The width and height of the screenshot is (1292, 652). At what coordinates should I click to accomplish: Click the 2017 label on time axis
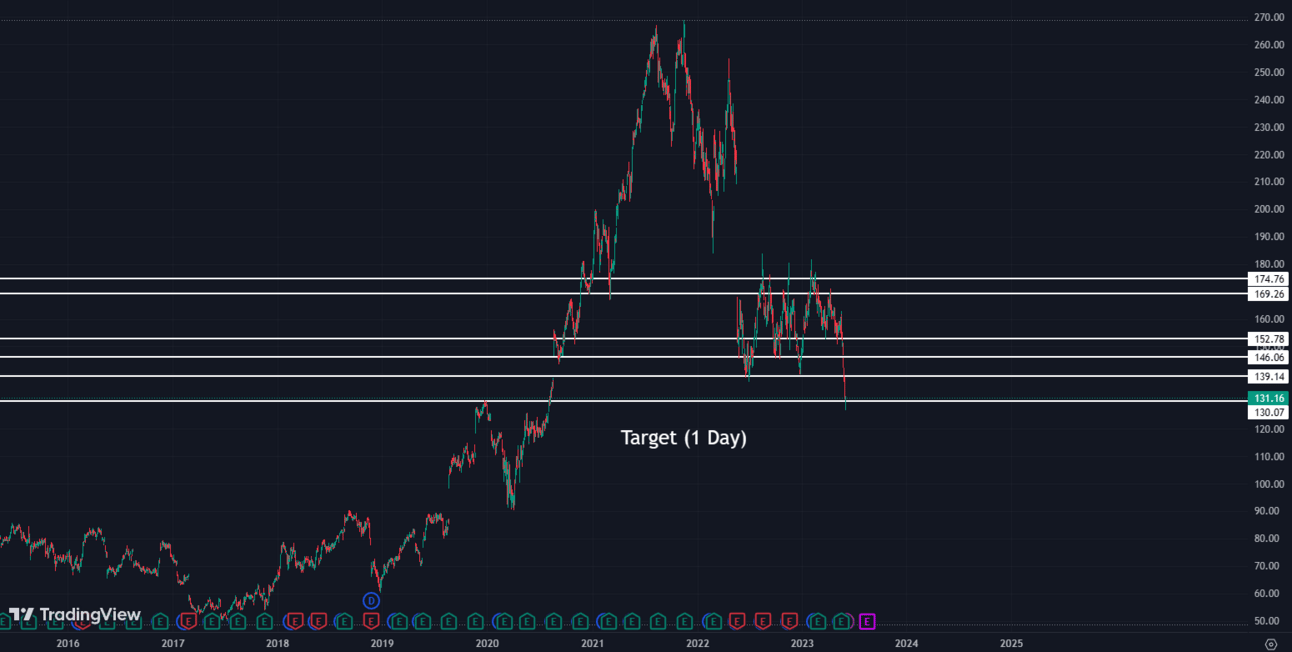[173, 643]
